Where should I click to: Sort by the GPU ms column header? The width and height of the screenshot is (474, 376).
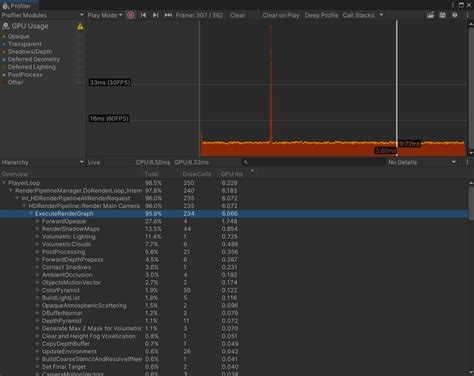237,174
